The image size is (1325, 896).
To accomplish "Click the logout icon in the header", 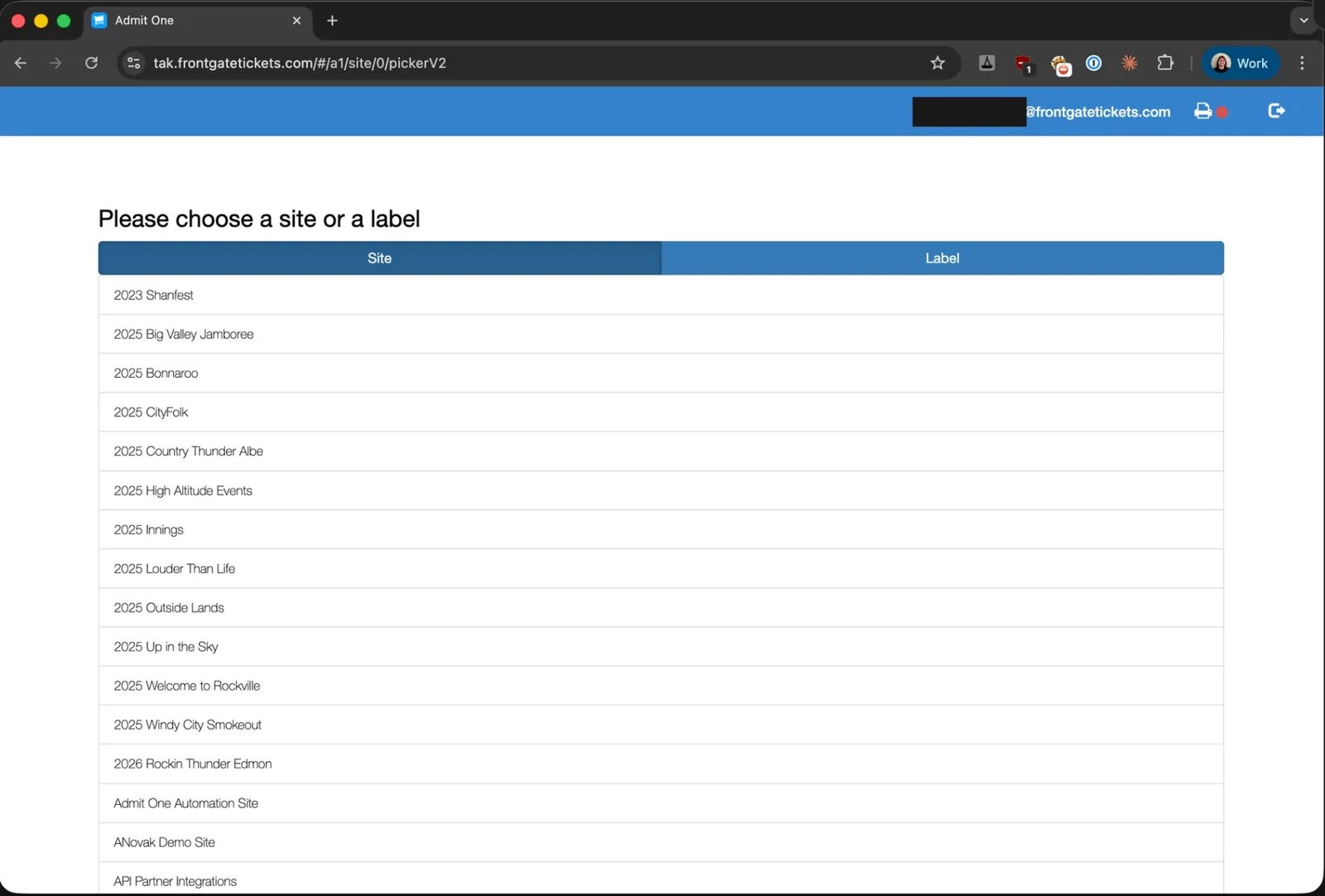I will pyautogui.click(x=1276, y=111).
